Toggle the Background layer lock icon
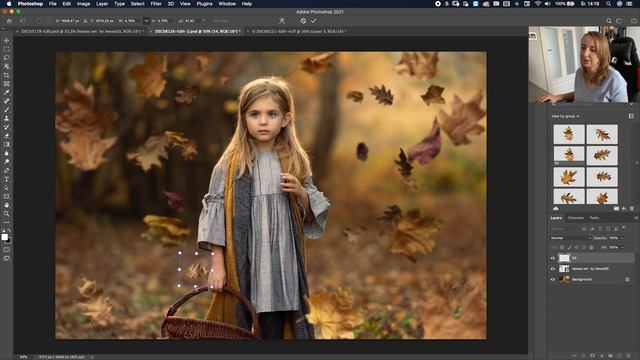Image resolution: width=640 pixels, height=360 pixels. click(x=627, y=280)
